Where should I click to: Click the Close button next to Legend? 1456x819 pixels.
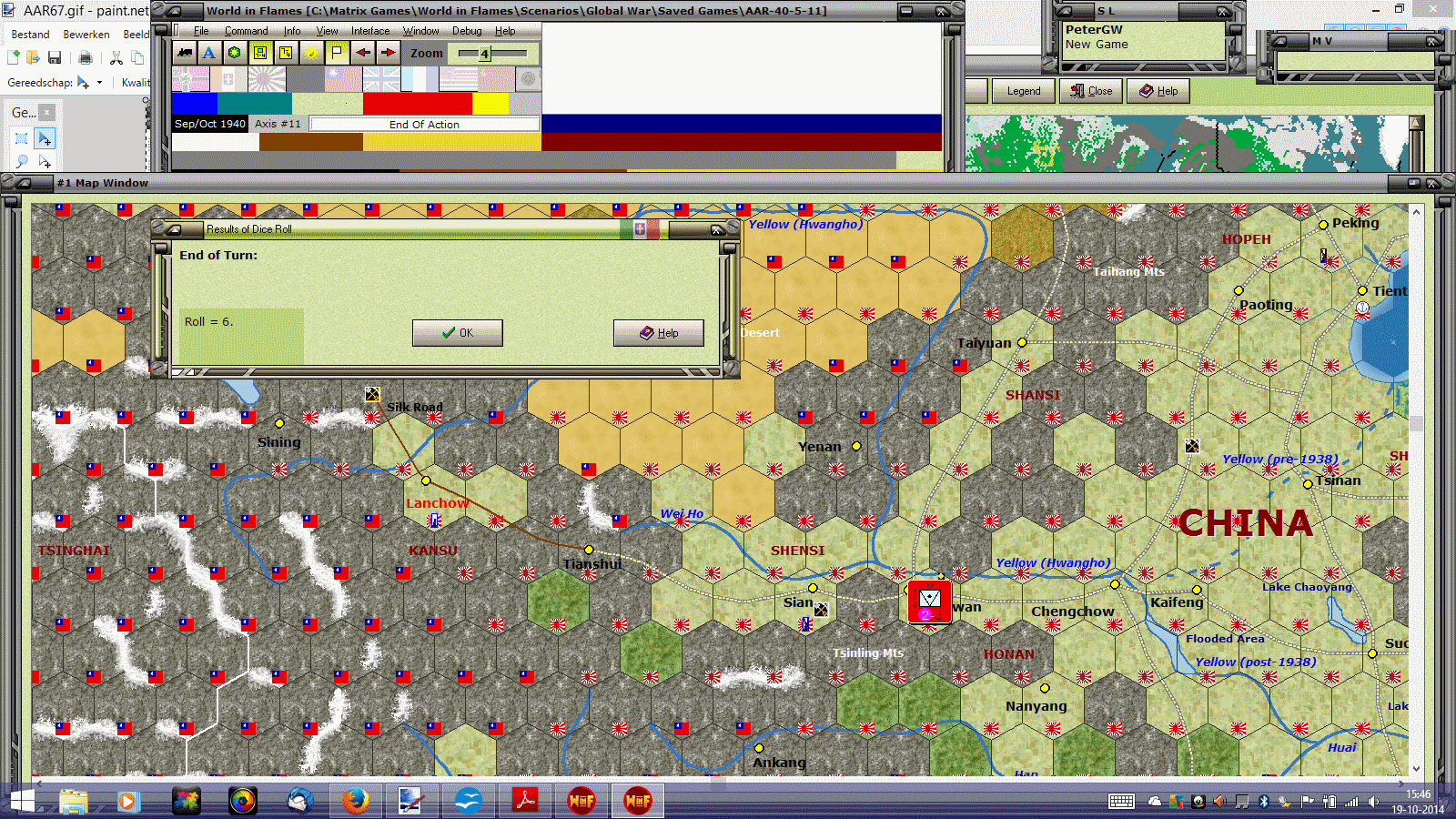(1091, 91)
